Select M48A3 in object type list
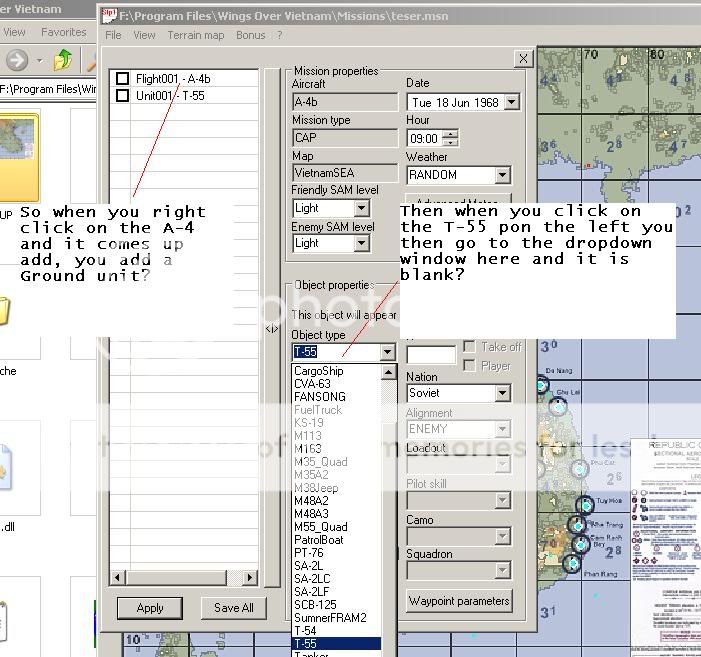701x657 pixels. coord(337,514)
